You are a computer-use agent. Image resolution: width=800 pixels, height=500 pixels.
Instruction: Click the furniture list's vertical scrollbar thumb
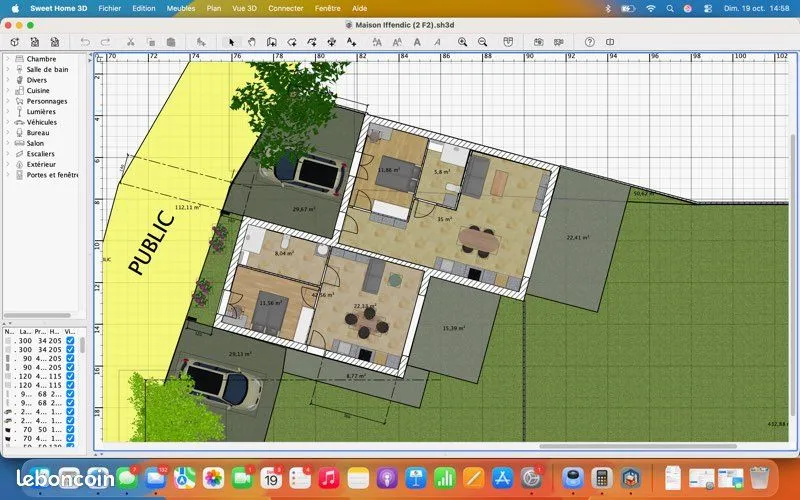(x=82, y=346)
